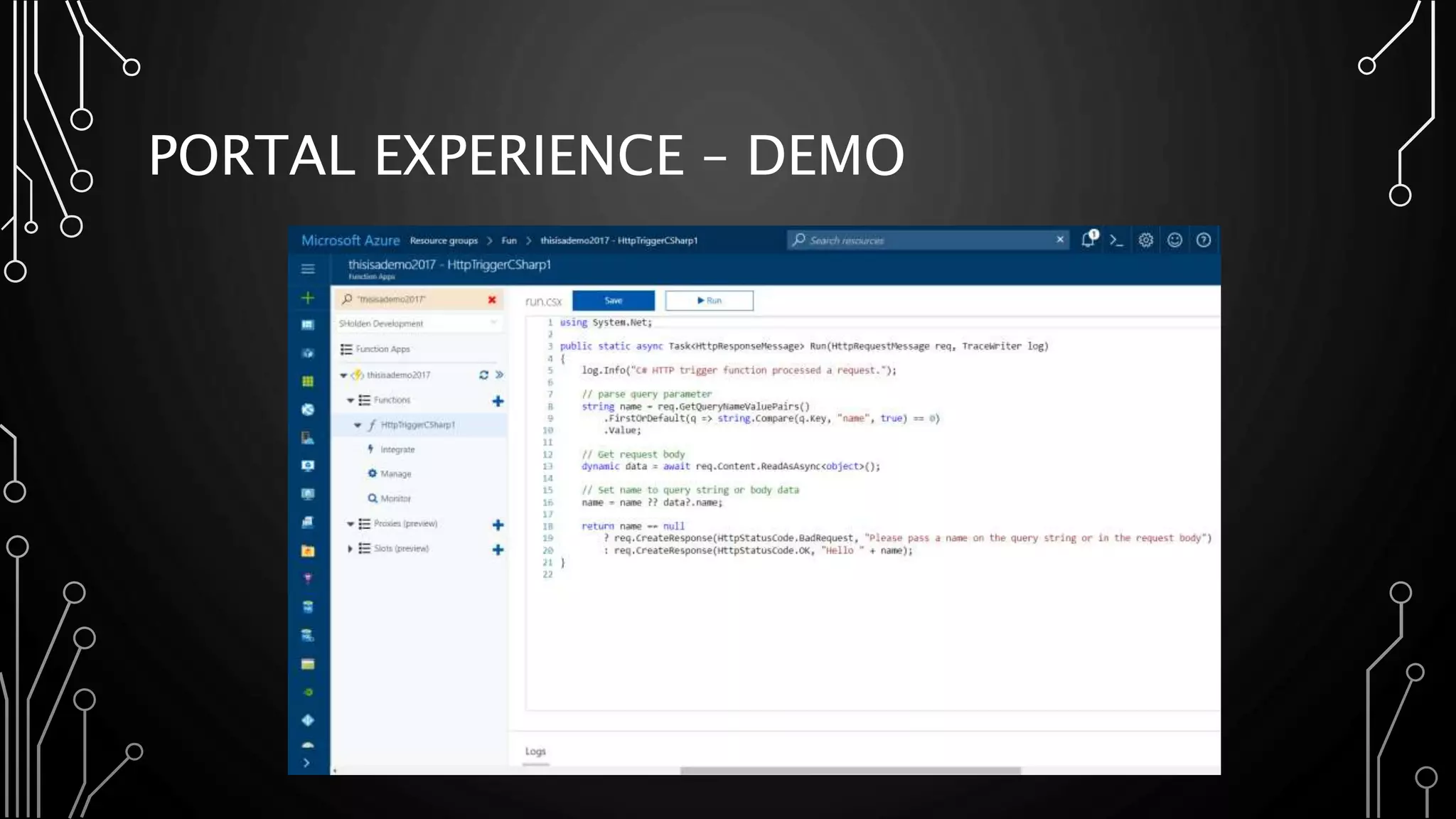
Task: Launch Cloud Shell from the top bar
Action: coord(1117,240)
